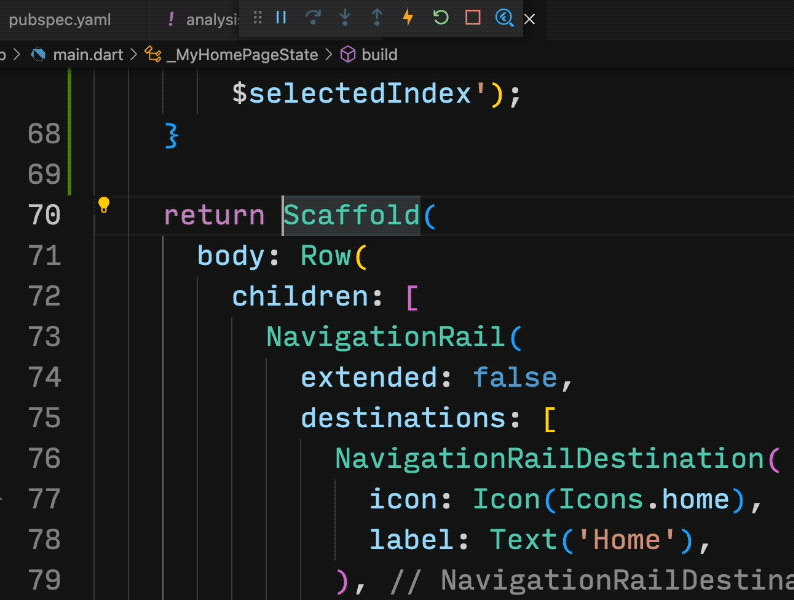Close the tab using the X button
Viewport: 794px width, 600px height.
(x=530, y=19)
